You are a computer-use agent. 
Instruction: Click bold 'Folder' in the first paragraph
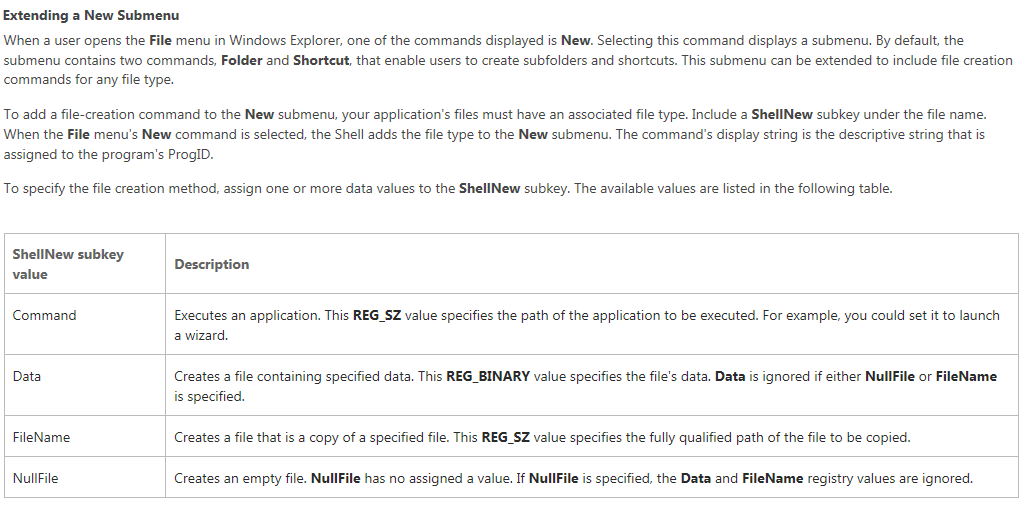pos(242,60)
